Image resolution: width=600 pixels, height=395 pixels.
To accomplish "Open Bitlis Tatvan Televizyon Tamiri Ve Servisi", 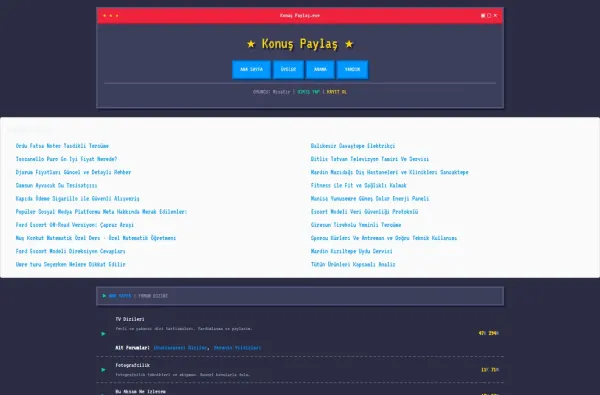I will coord(370,159).
